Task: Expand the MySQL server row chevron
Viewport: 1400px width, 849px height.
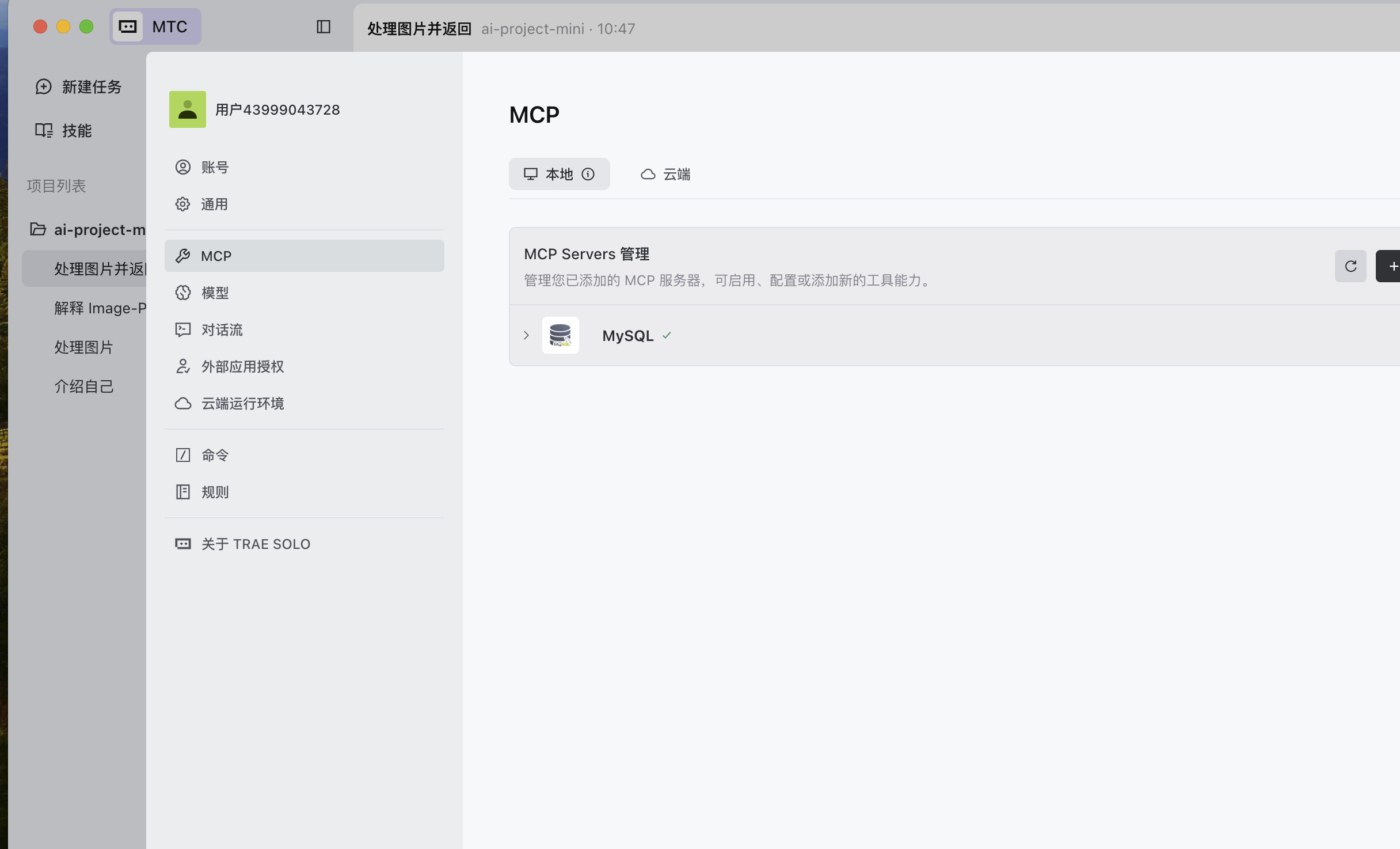Action: coord(526,335)
